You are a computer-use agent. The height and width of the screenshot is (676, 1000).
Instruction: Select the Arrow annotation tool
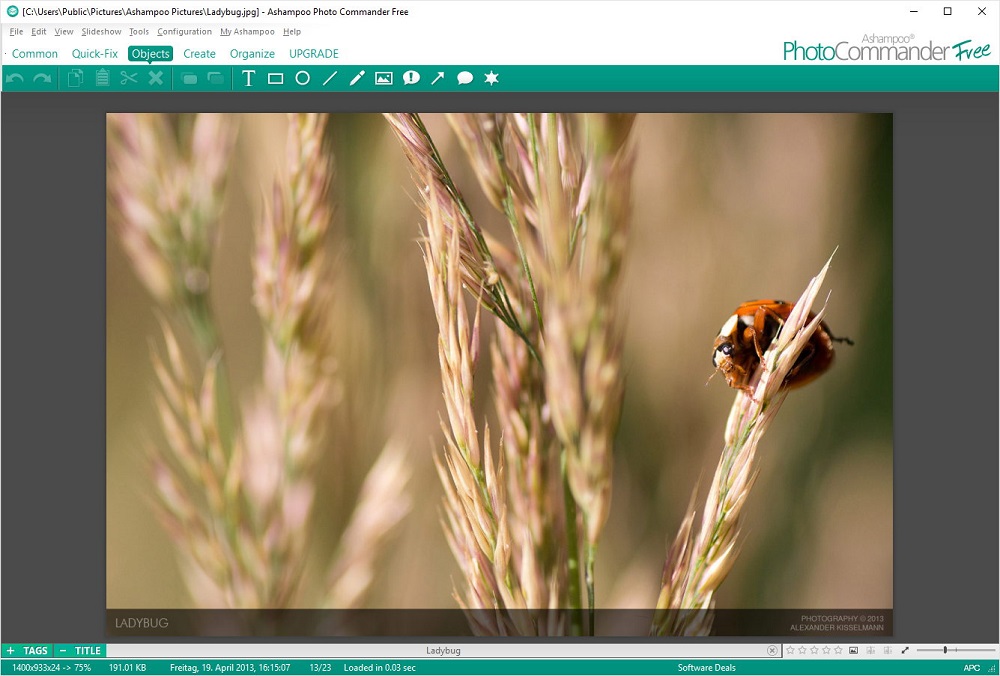(437, 78)
